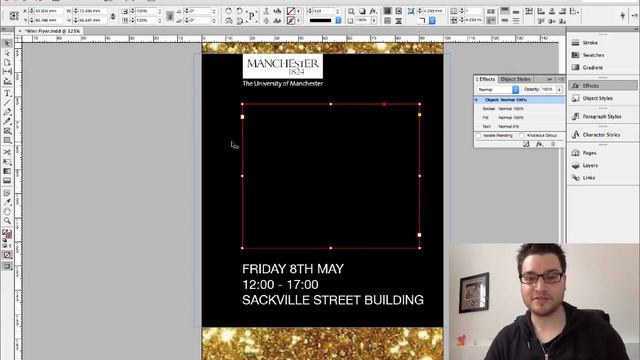Open the stroke style dropdown
This screenshot has width=640, height=360.
point(338,20)
